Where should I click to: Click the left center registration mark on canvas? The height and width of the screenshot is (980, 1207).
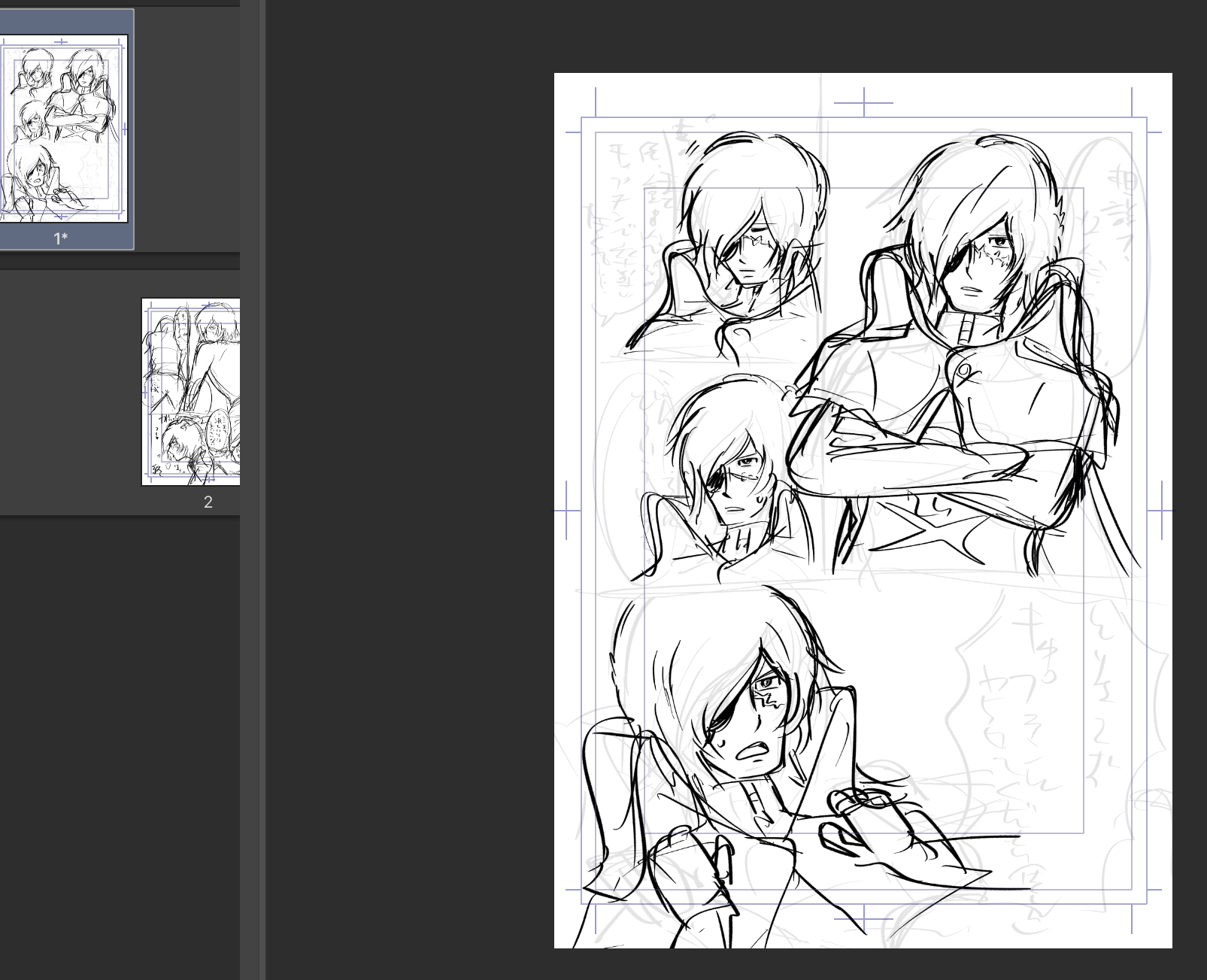pyautogui.click(x=566, y=511)
